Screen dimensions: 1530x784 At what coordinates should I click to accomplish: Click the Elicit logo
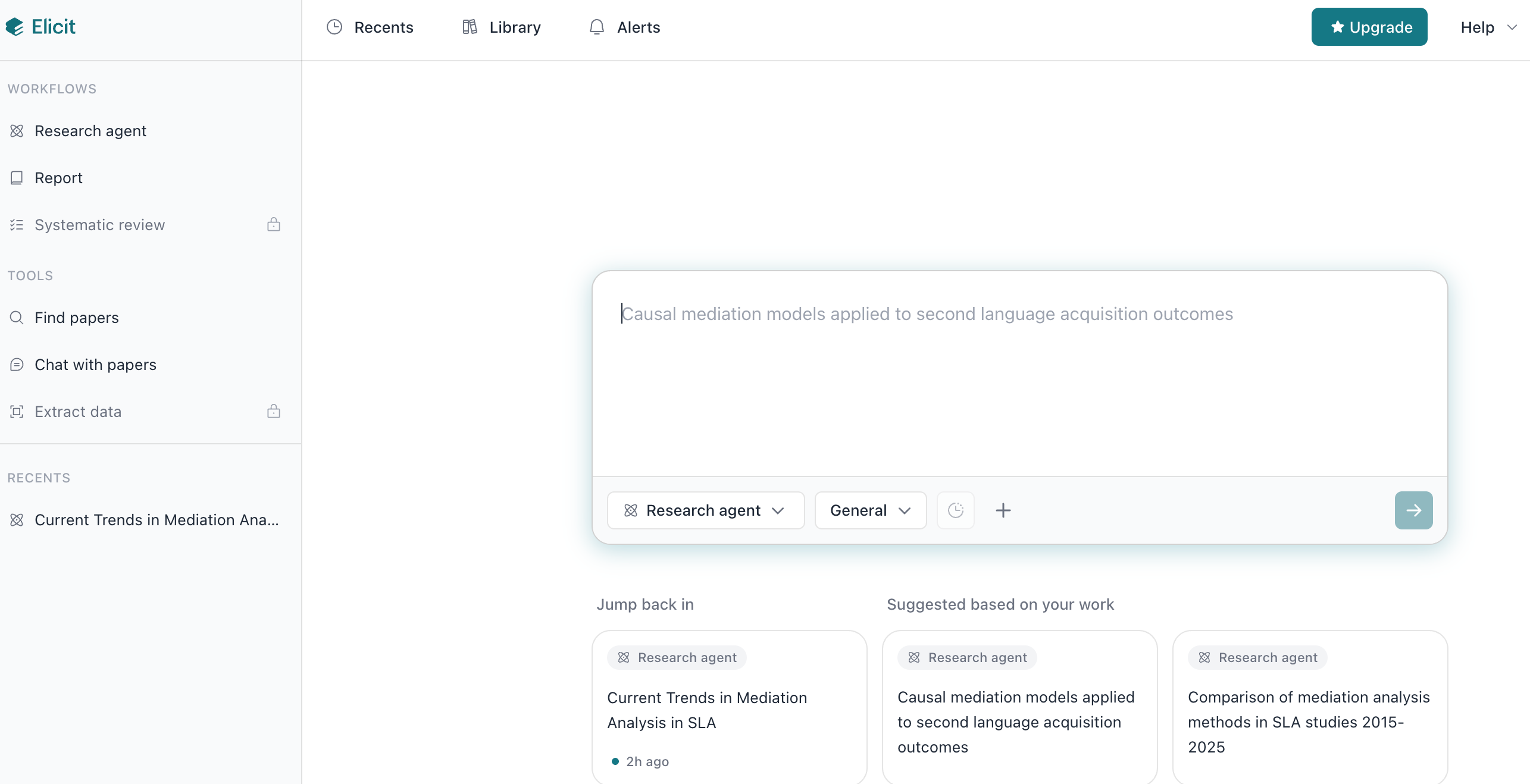click(40, 27)
